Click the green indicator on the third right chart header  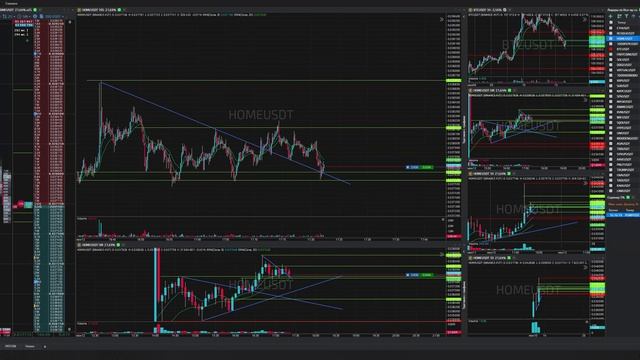click(x=509, y=173)
